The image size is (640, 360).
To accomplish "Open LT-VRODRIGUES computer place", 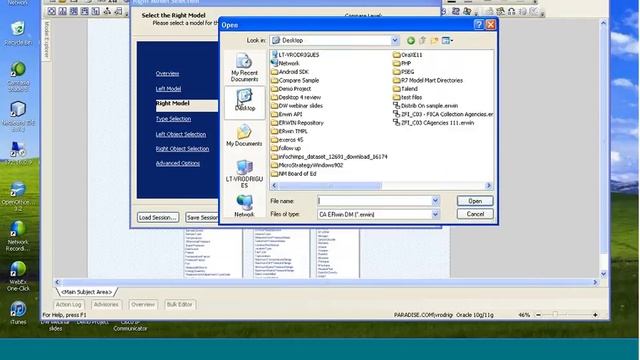I will point(244,174).
